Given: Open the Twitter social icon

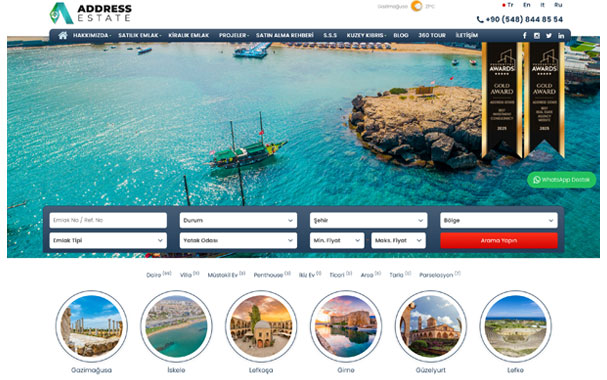Looking at the screenshot, I should point(549,36).
